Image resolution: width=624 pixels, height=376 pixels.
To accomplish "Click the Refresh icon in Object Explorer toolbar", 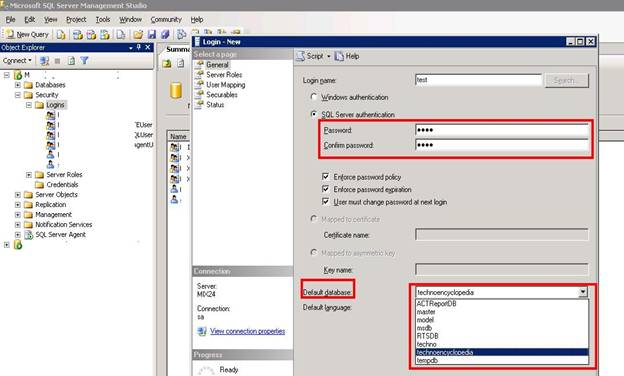I will click(x=71, y=60).
